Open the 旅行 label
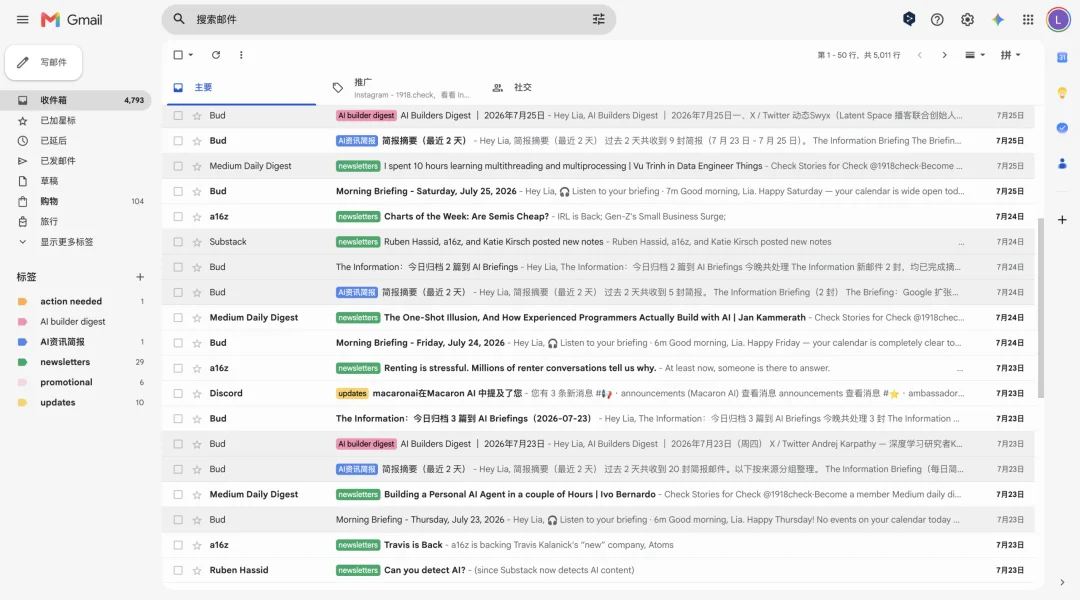 pos(76,221)
